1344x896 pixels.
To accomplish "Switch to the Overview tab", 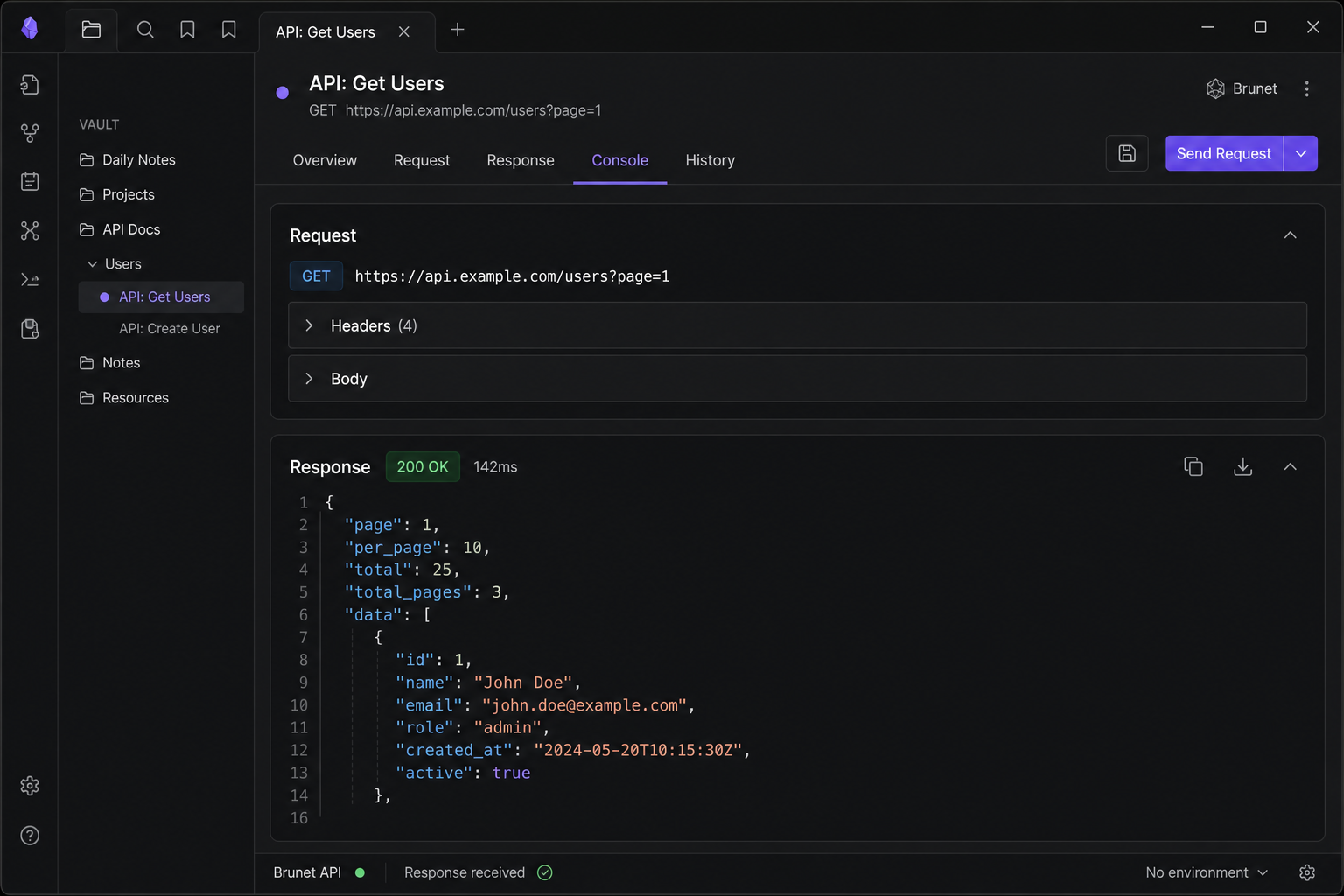I will 325,160.
